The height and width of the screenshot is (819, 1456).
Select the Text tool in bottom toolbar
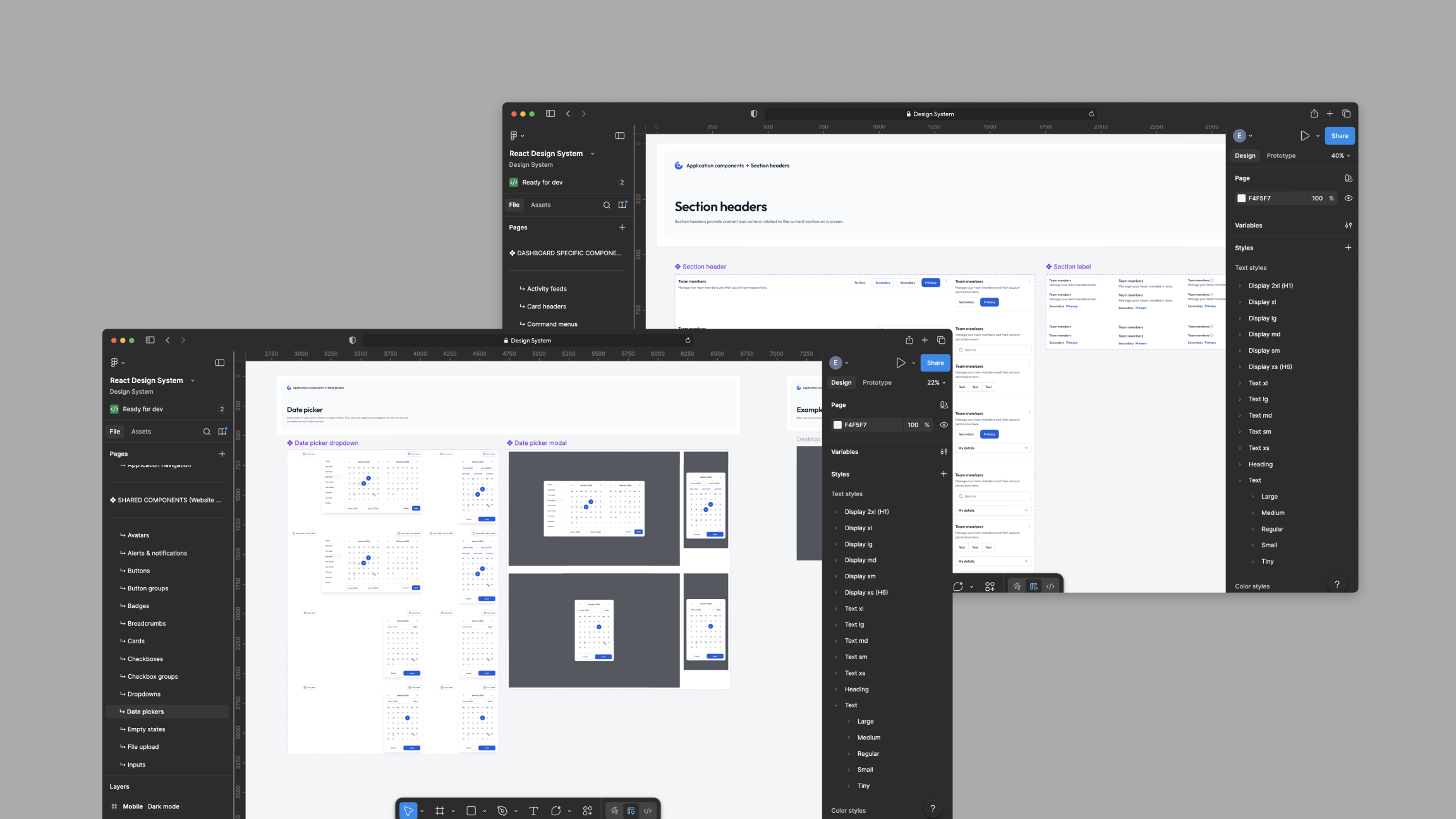[x=533, y=811]
